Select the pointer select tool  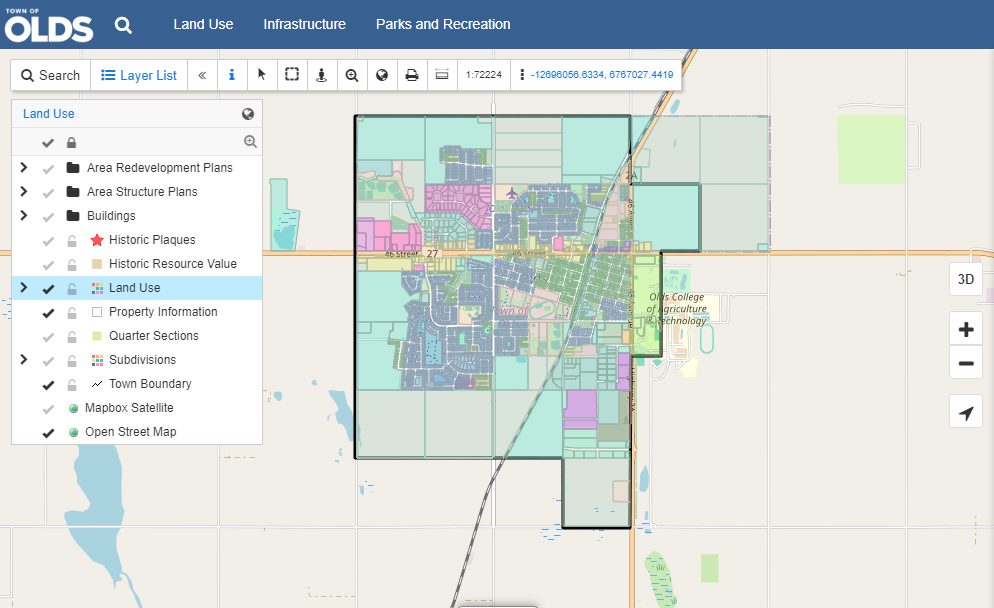tap(262, 75)
